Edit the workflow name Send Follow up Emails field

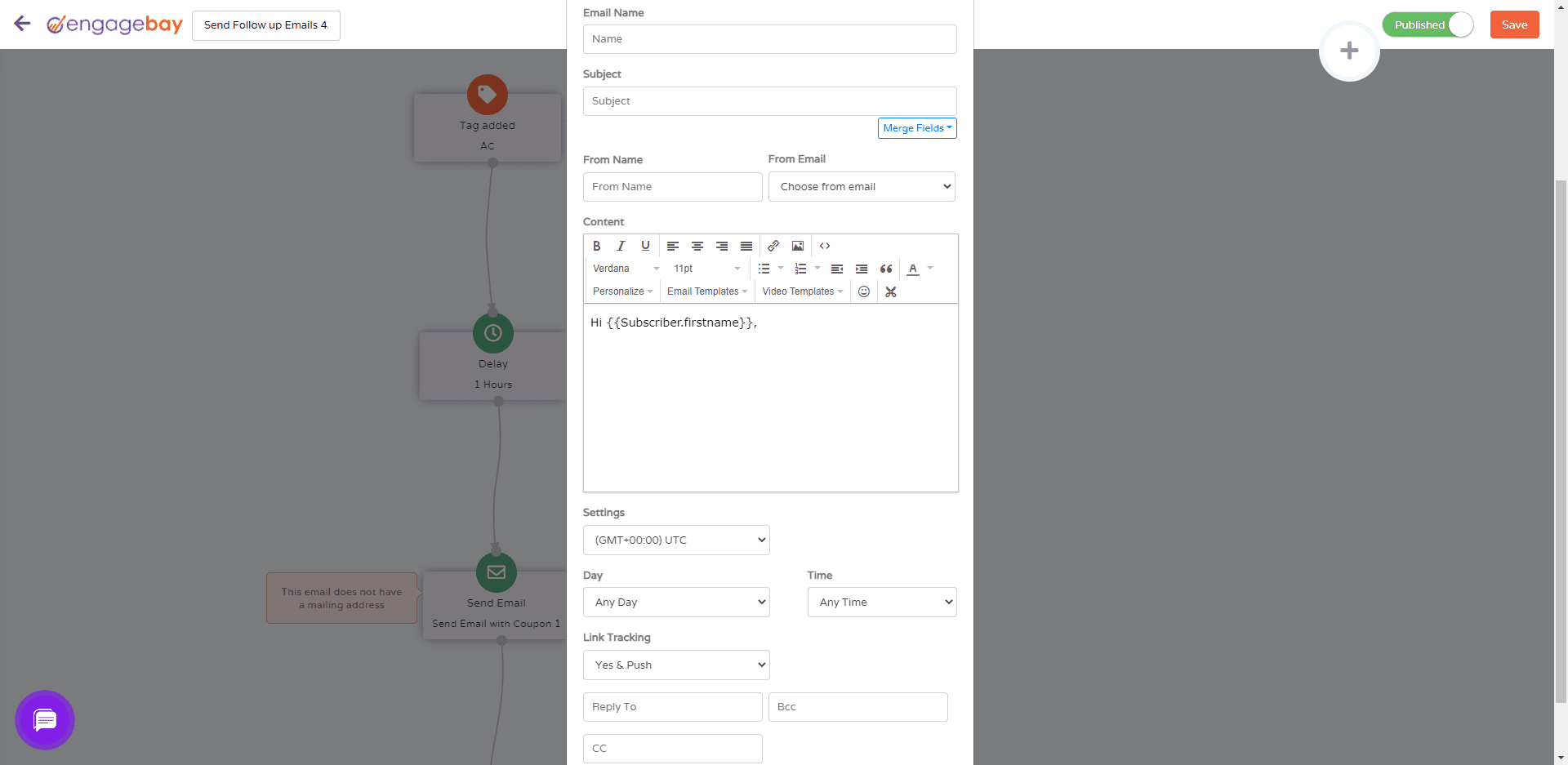click(266, 25)
